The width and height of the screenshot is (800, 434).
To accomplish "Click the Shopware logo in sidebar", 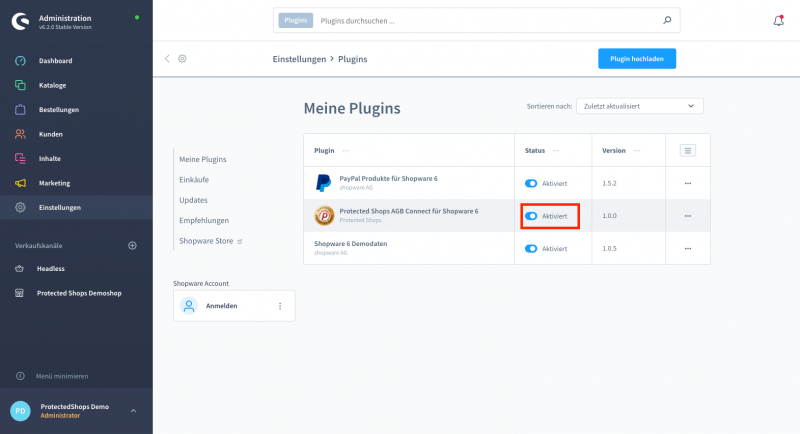I will (x=20, y=21).
